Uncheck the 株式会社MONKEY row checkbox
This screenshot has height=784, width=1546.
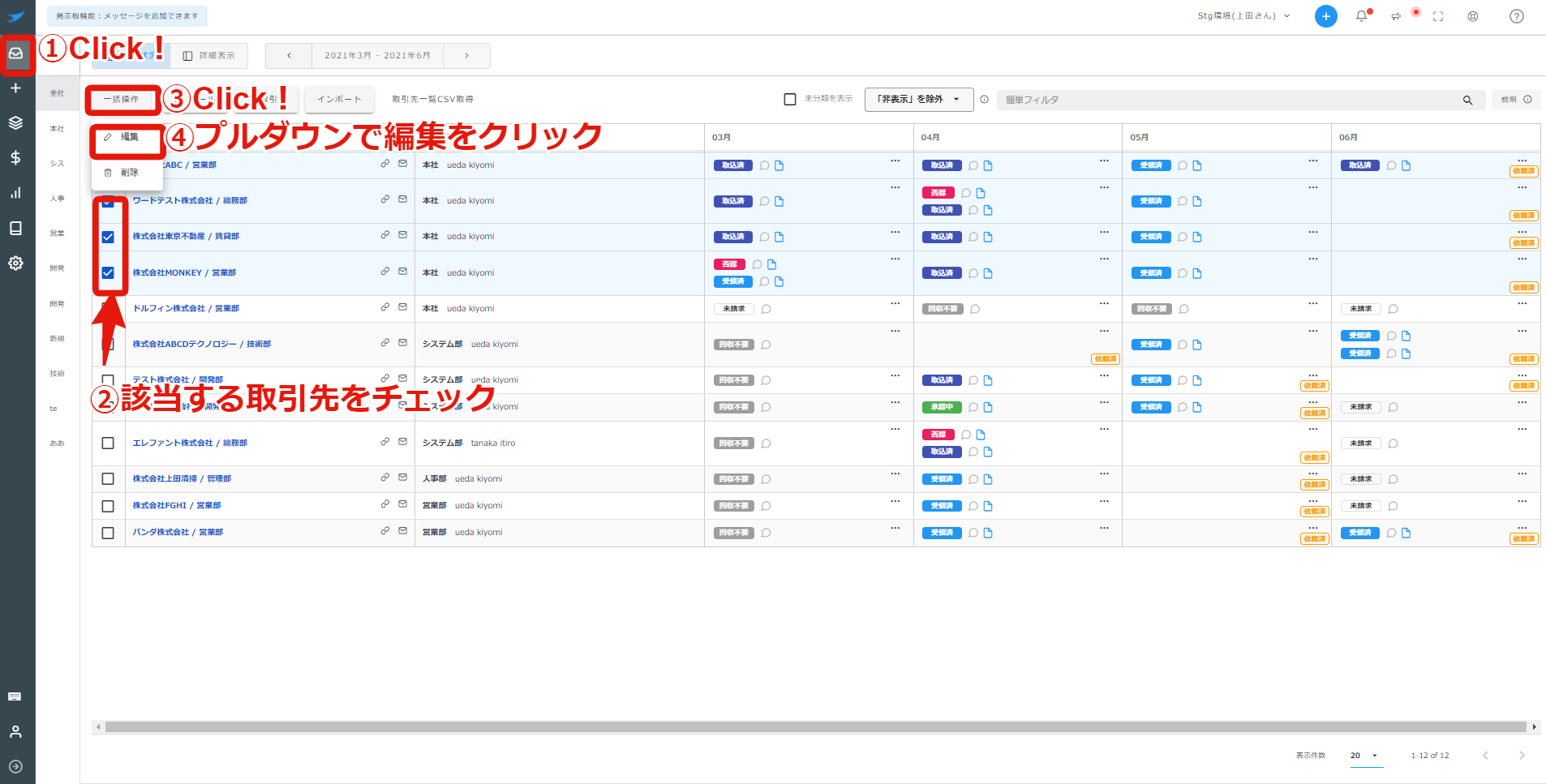click(x=108, y=272)
